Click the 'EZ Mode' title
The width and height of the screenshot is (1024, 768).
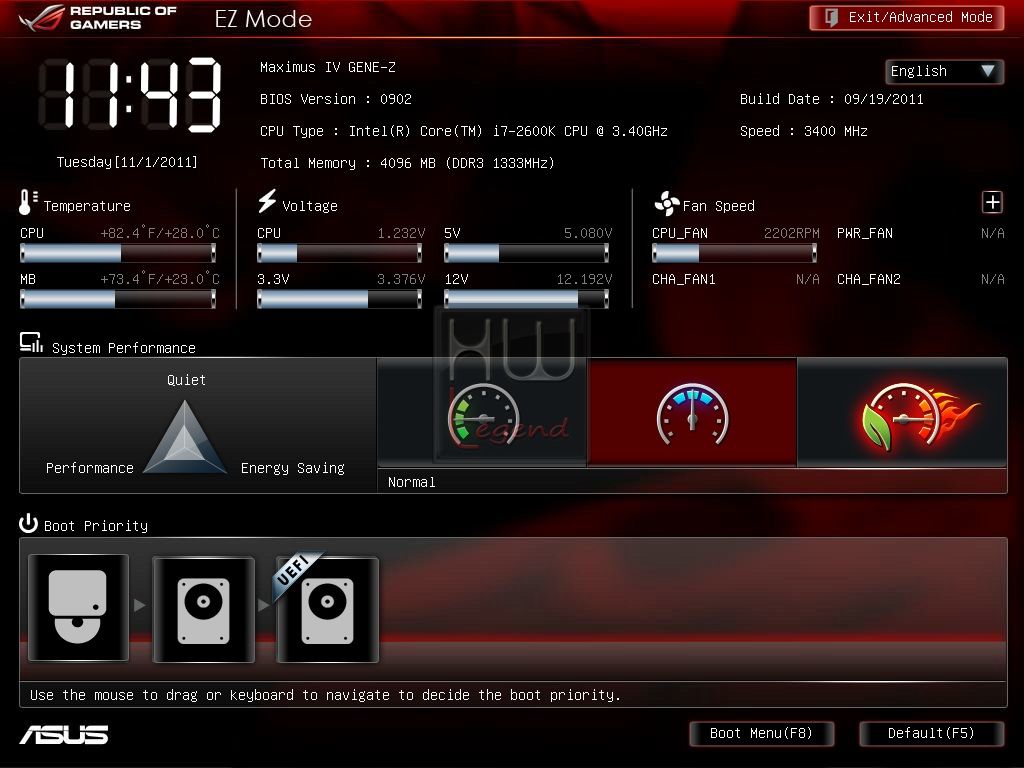click(x=263, y=19)
